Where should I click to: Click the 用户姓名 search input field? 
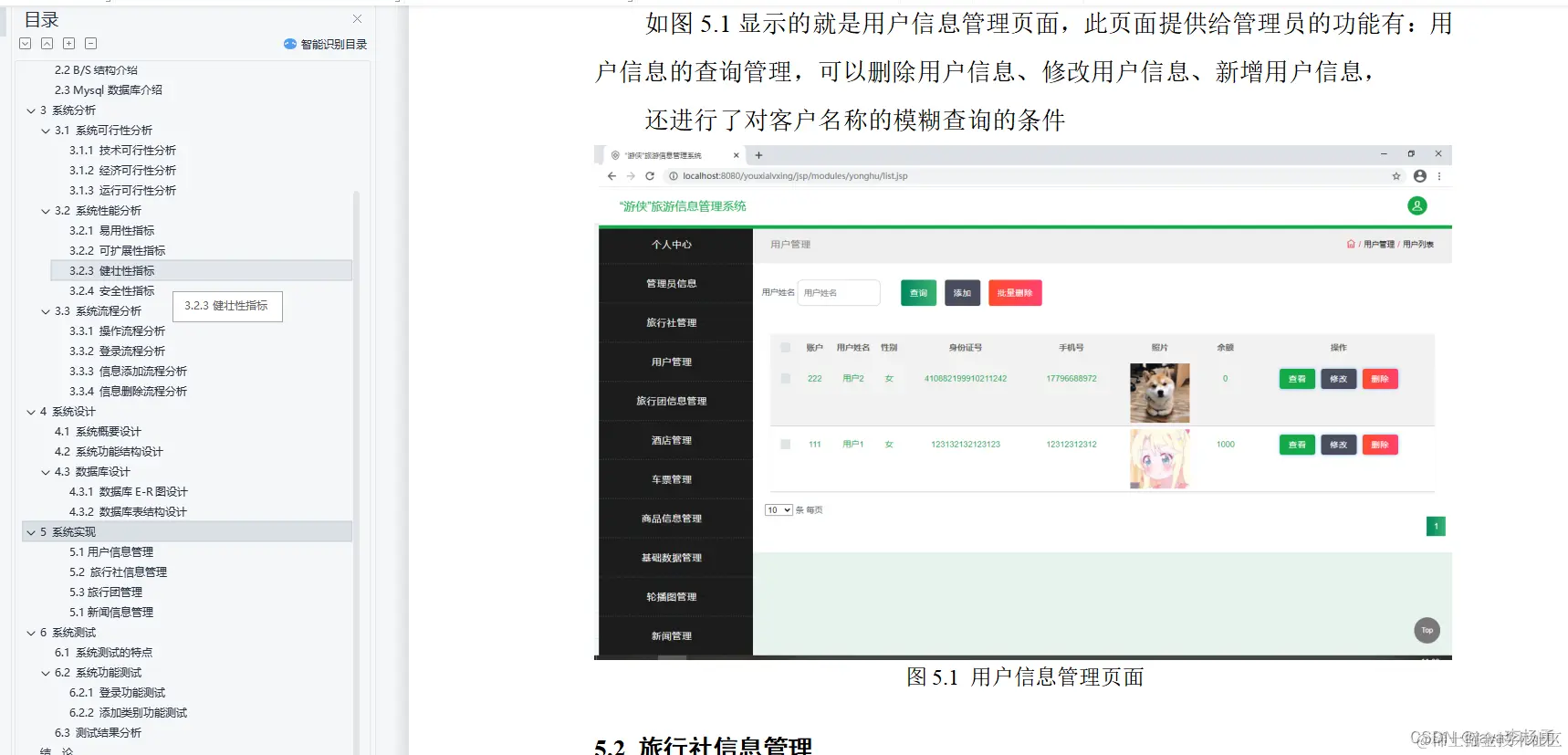pos(839,293)
